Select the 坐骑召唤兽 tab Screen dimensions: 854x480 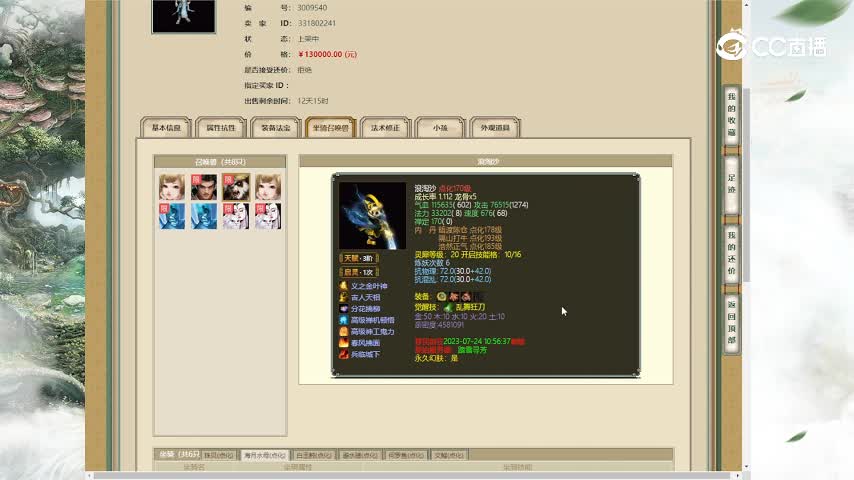tap(331, 127)
